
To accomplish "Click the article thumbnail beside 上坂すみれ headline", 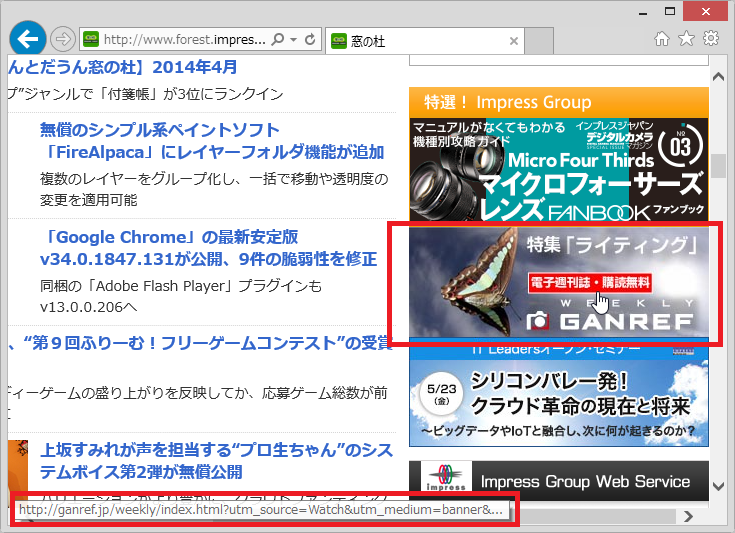I will pos(18,466).
